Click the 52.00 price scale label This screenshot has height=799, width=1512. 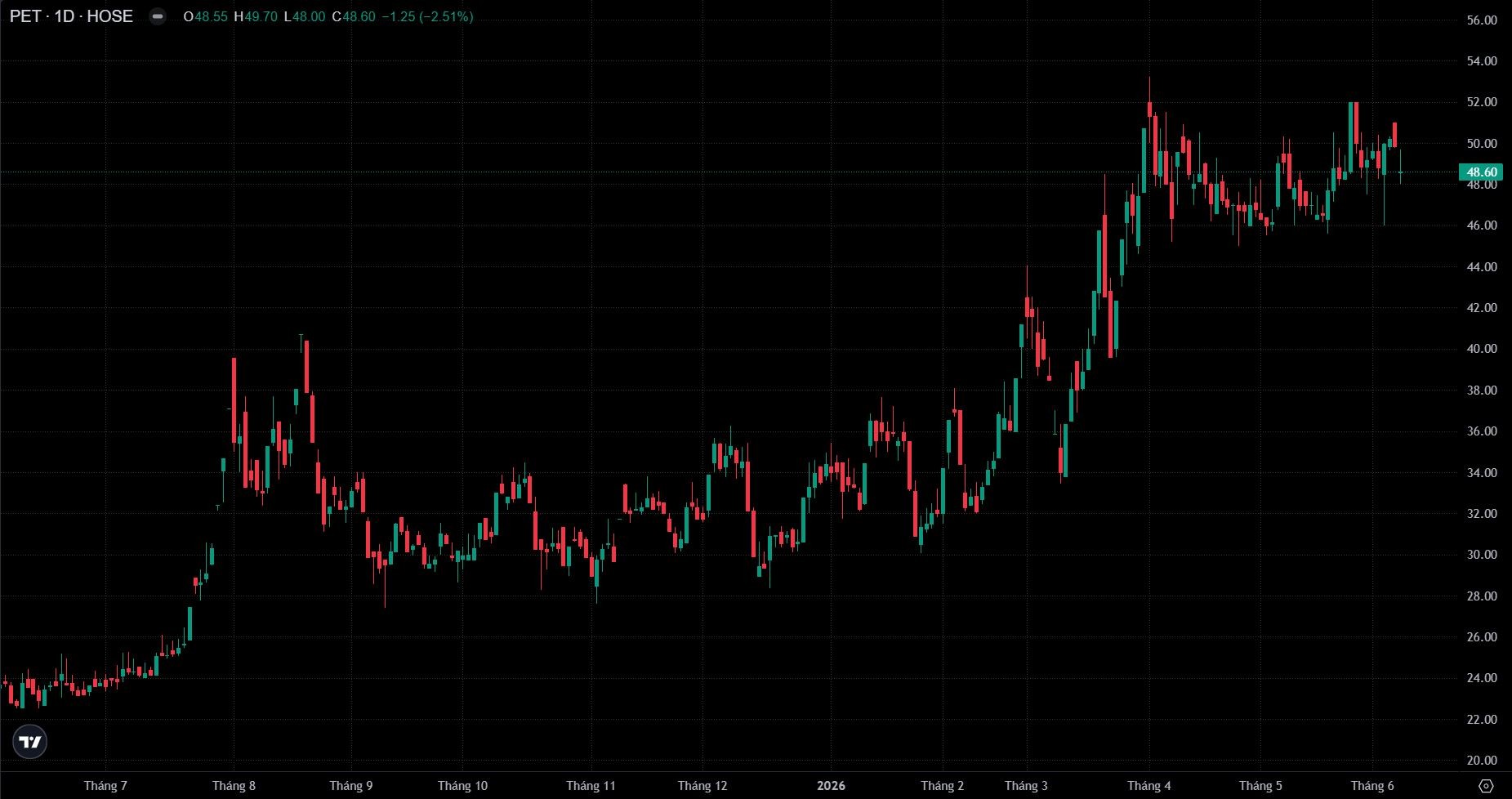click(x=1482, y=102)
